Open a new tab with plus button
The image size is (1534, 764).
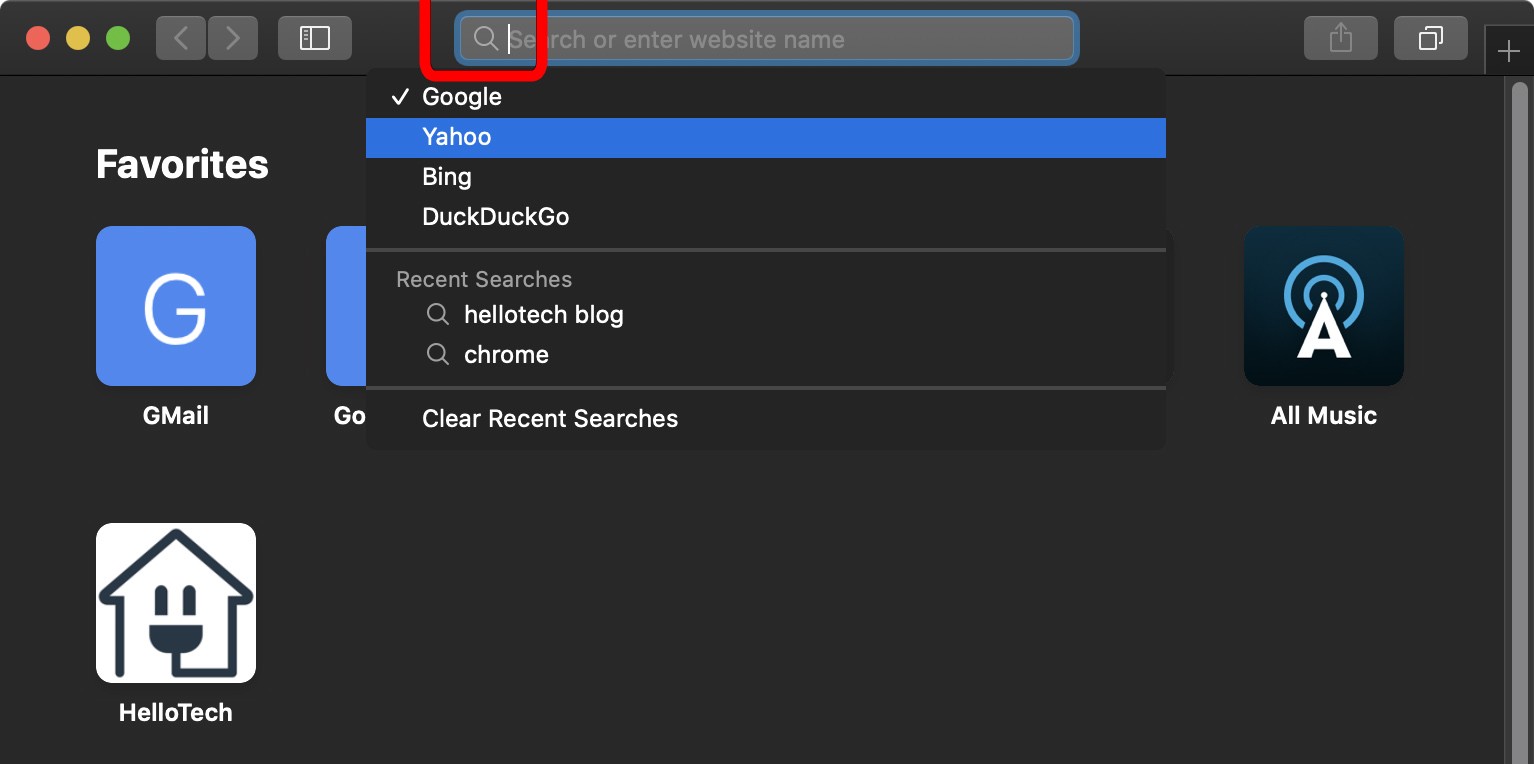tap(1508, 51)
